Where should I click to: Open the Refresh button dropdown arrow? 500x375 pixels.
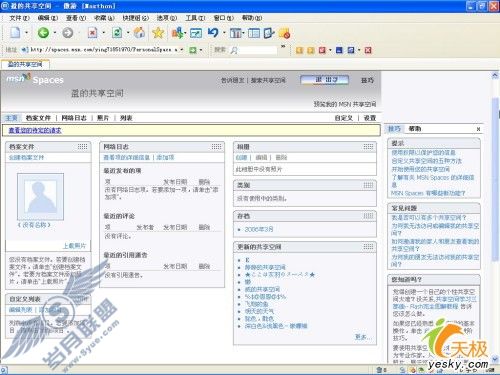click(x=128, y=33)
